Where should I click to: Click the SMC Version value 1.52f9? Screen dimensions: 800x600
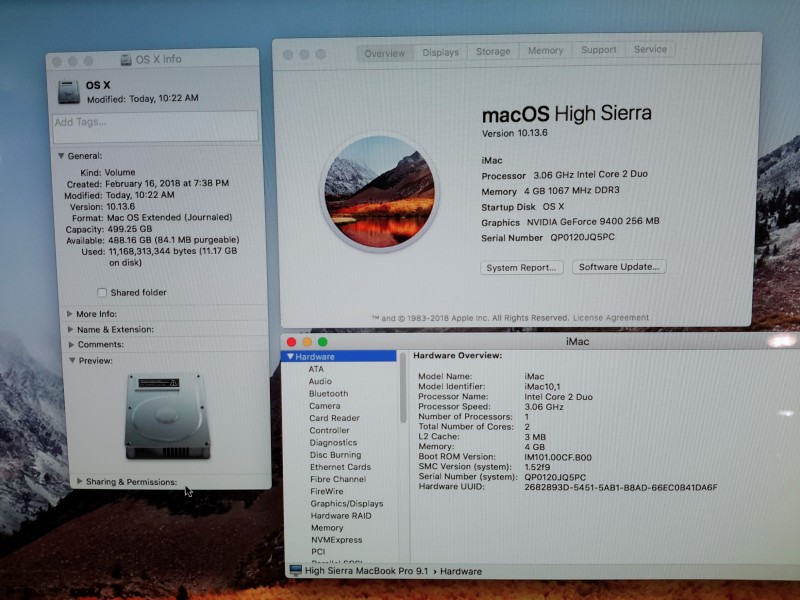point(537,467)
